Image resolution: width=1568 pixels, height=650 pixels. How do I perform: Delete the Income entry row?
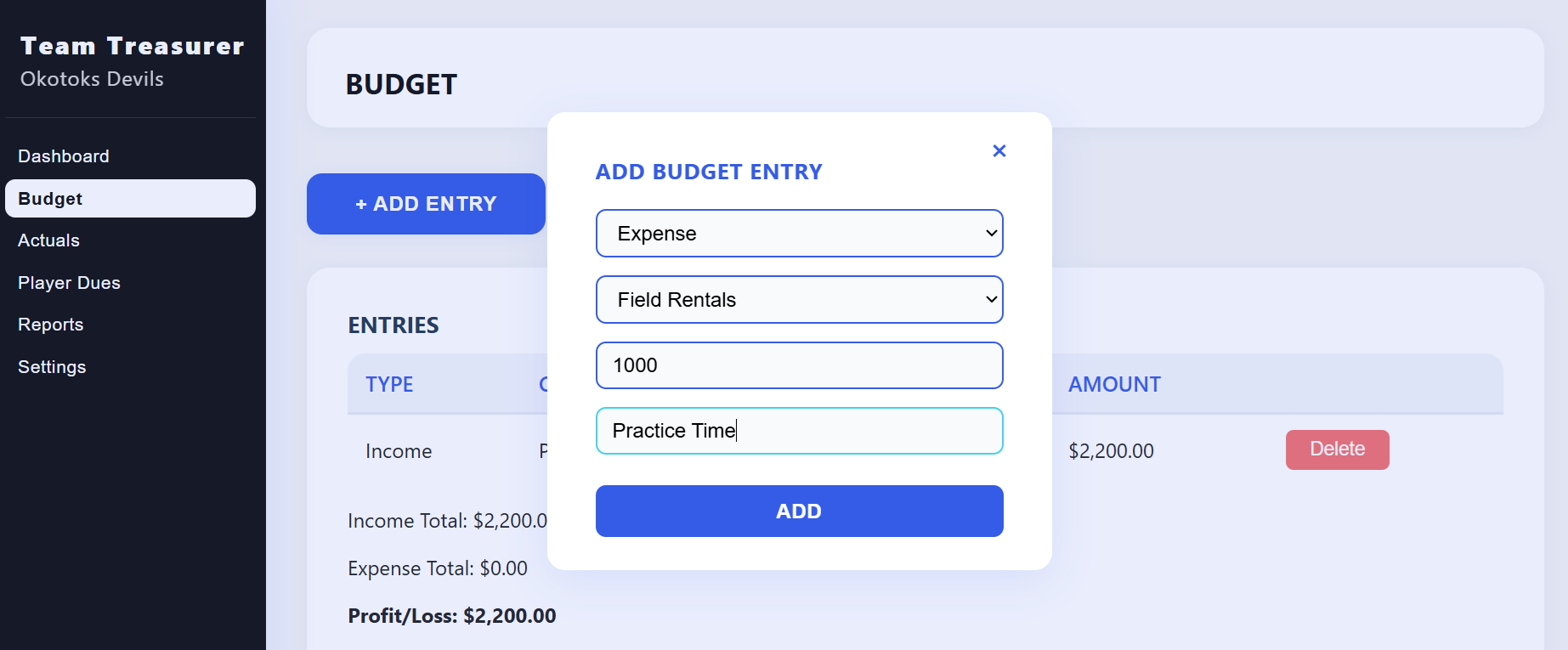[1337, 449]
